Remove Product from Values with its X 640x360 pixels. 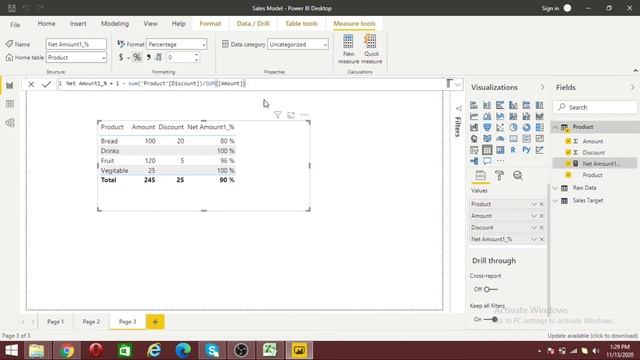pyautogui.click(x=542, y=204)
